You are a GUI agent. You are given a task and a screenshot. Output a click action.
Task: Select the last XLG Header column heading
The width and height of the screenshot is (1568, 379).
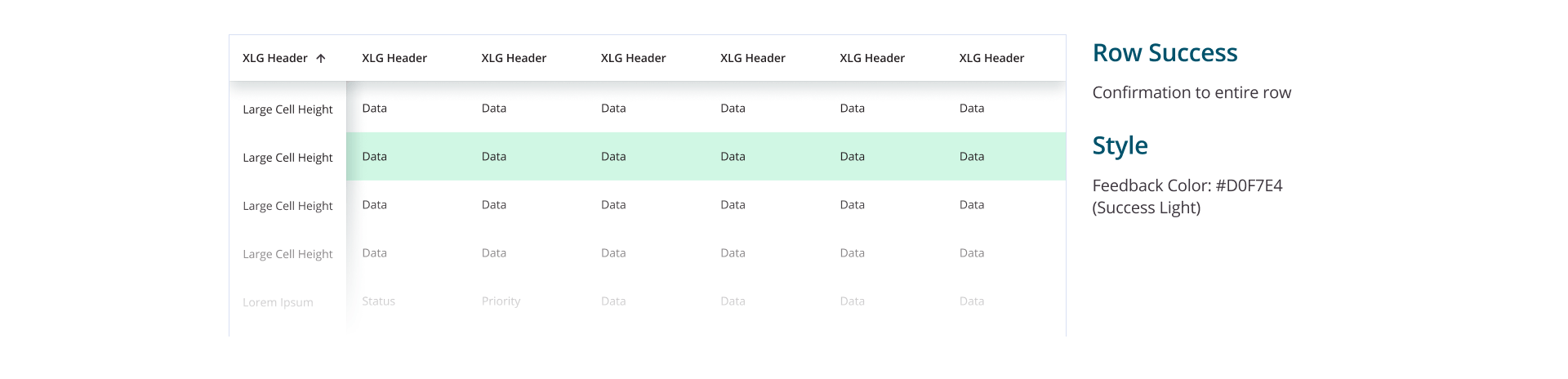[991, 58]
